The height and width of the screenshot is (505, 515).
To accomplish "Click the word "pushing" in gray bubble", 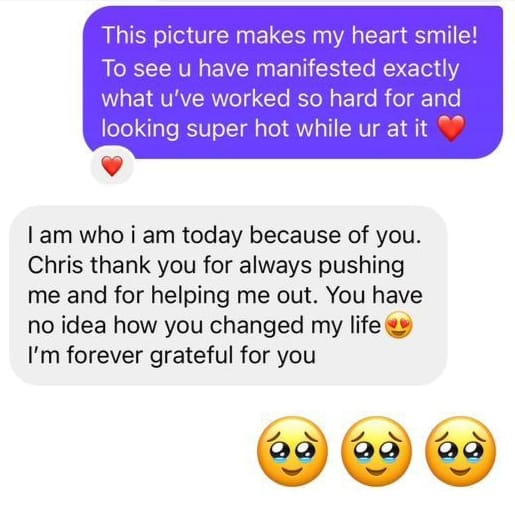I will tap(361, 266).
